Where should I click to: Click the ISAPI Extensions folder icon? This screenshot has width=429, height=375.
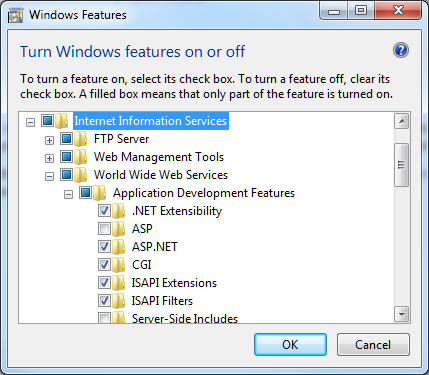point(119,283)
